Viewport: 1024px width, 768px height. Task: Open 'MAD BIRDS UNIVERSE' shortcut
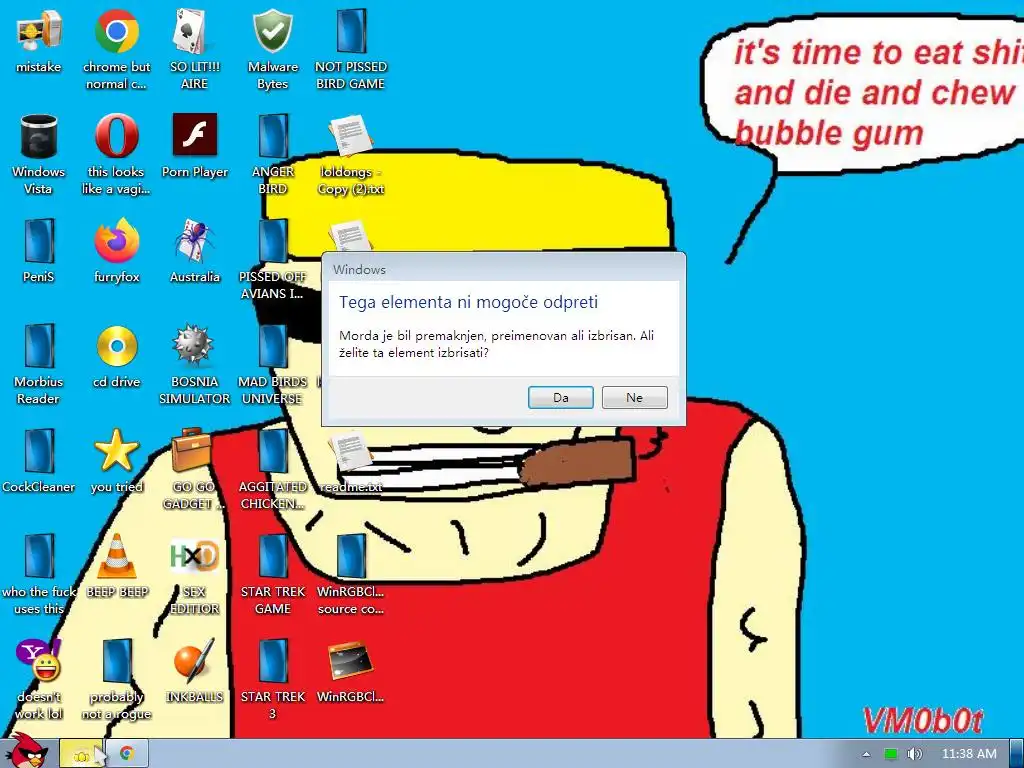(x=272, y=364)
